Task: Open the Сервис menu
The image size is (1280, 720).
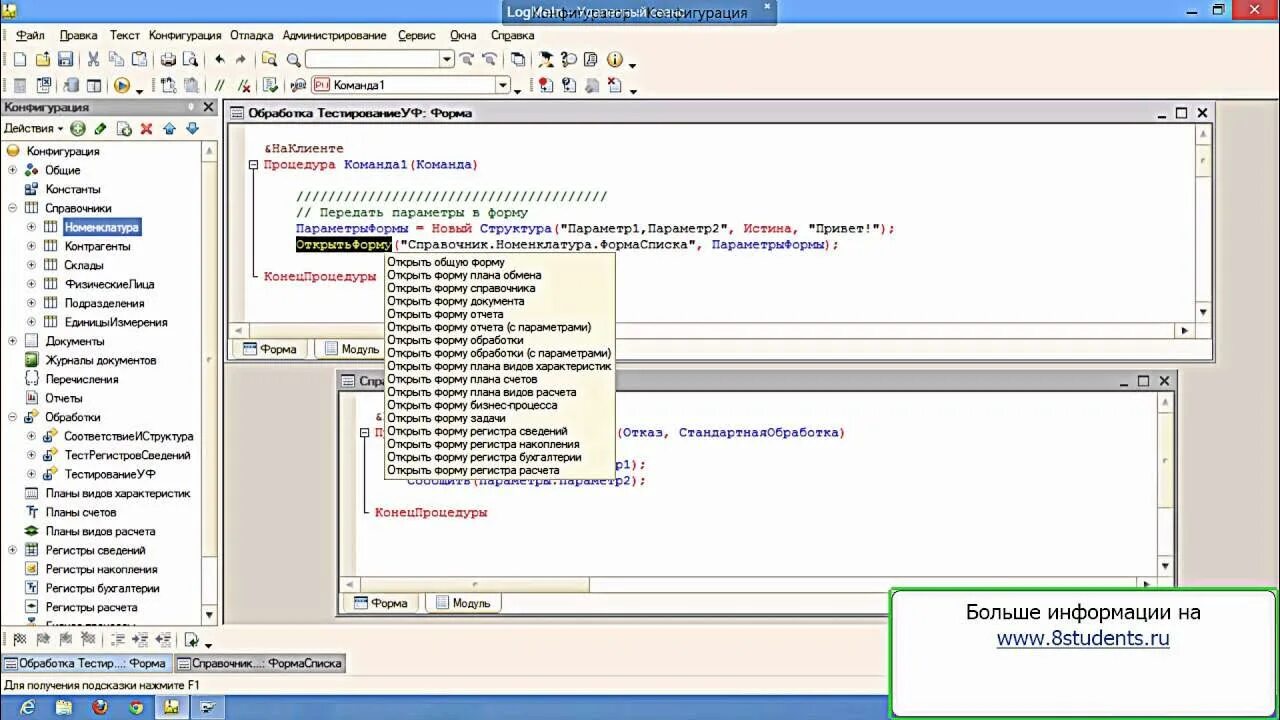Action: pyautogui.click(x=417, y=35)
